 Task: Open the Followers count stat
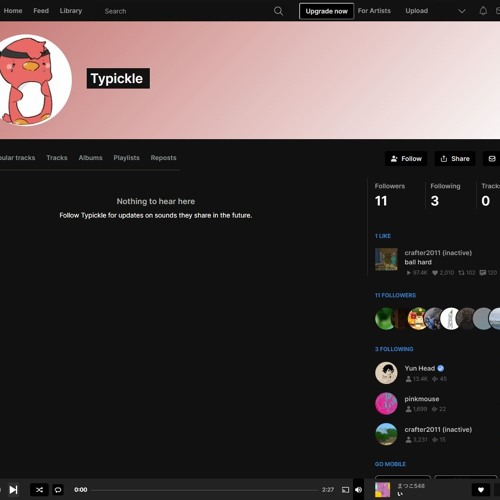390,196
